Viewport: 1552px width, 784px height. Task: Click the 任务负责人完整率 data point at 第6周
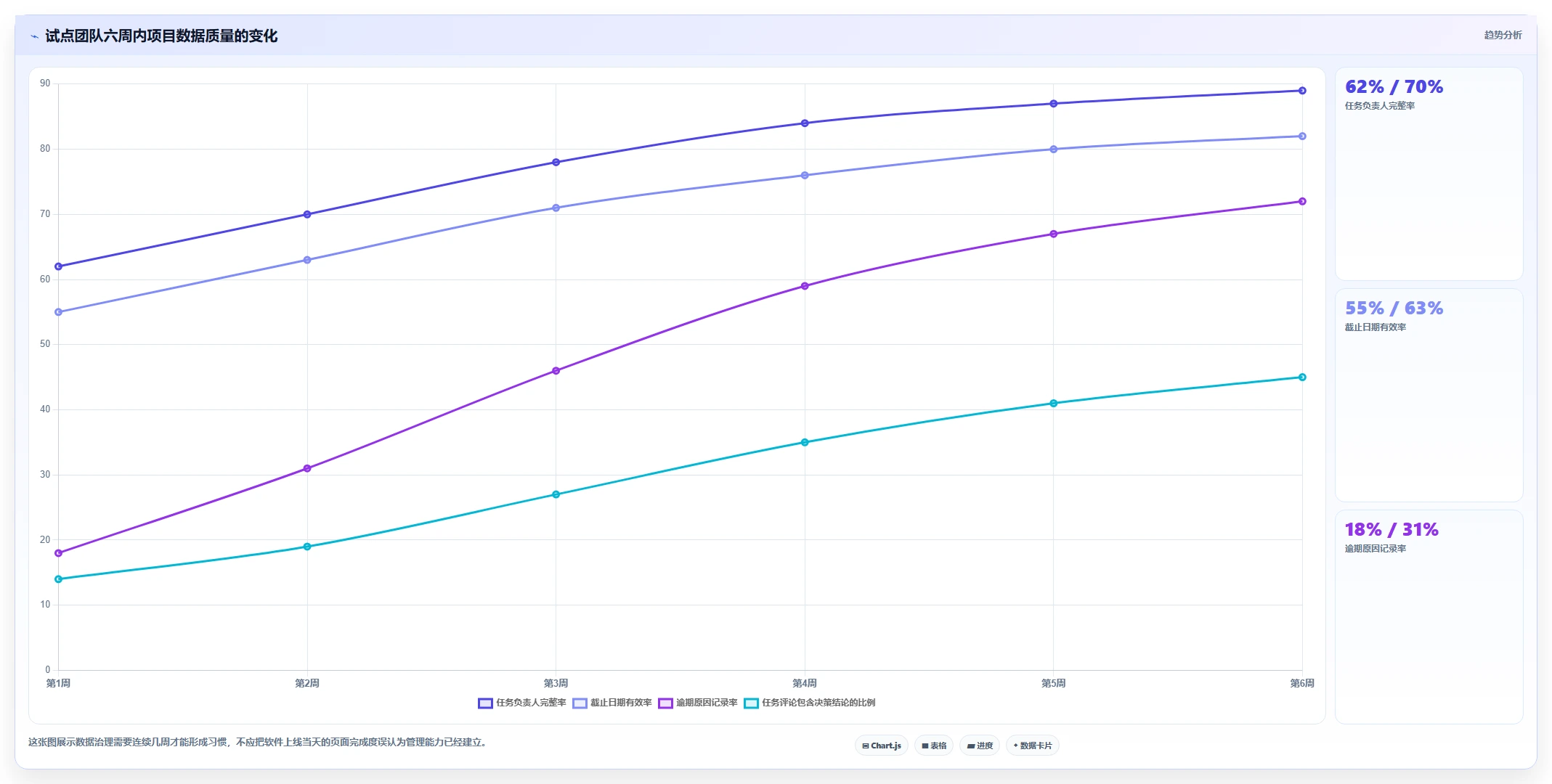[x=1302, y=91]
